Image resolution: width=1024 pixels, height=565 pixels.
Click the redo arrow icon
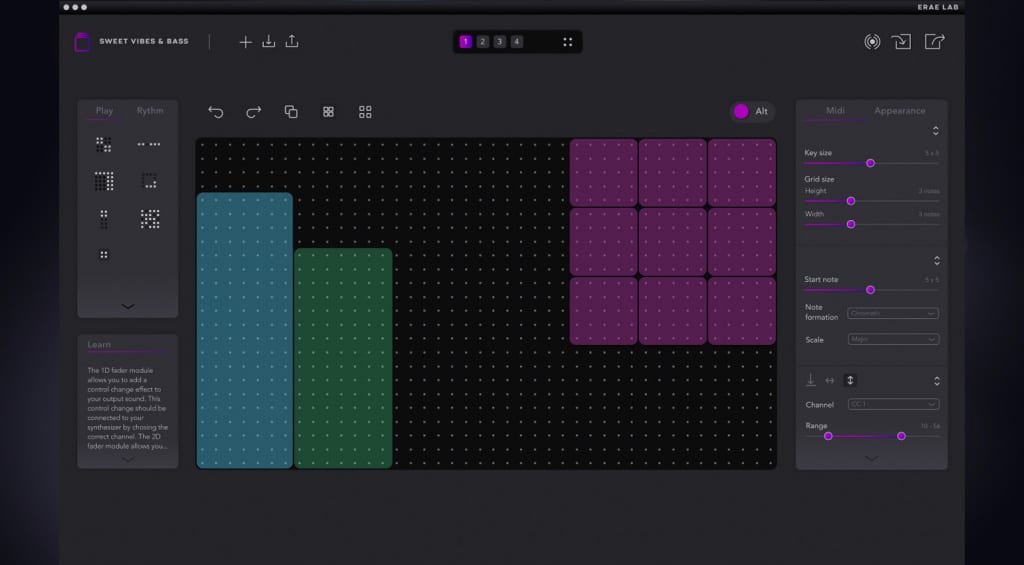click(x=253, y=112)
